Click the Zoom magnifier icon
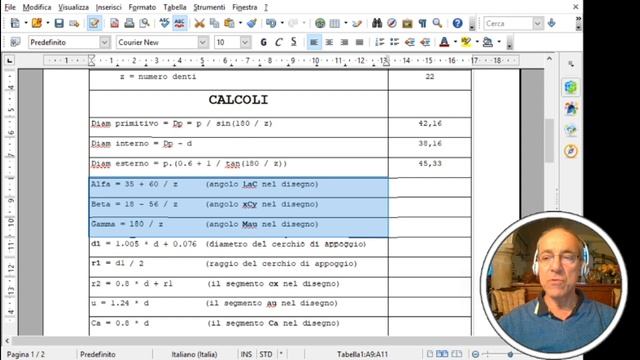 pyautogui.click(x=437, y=23)
